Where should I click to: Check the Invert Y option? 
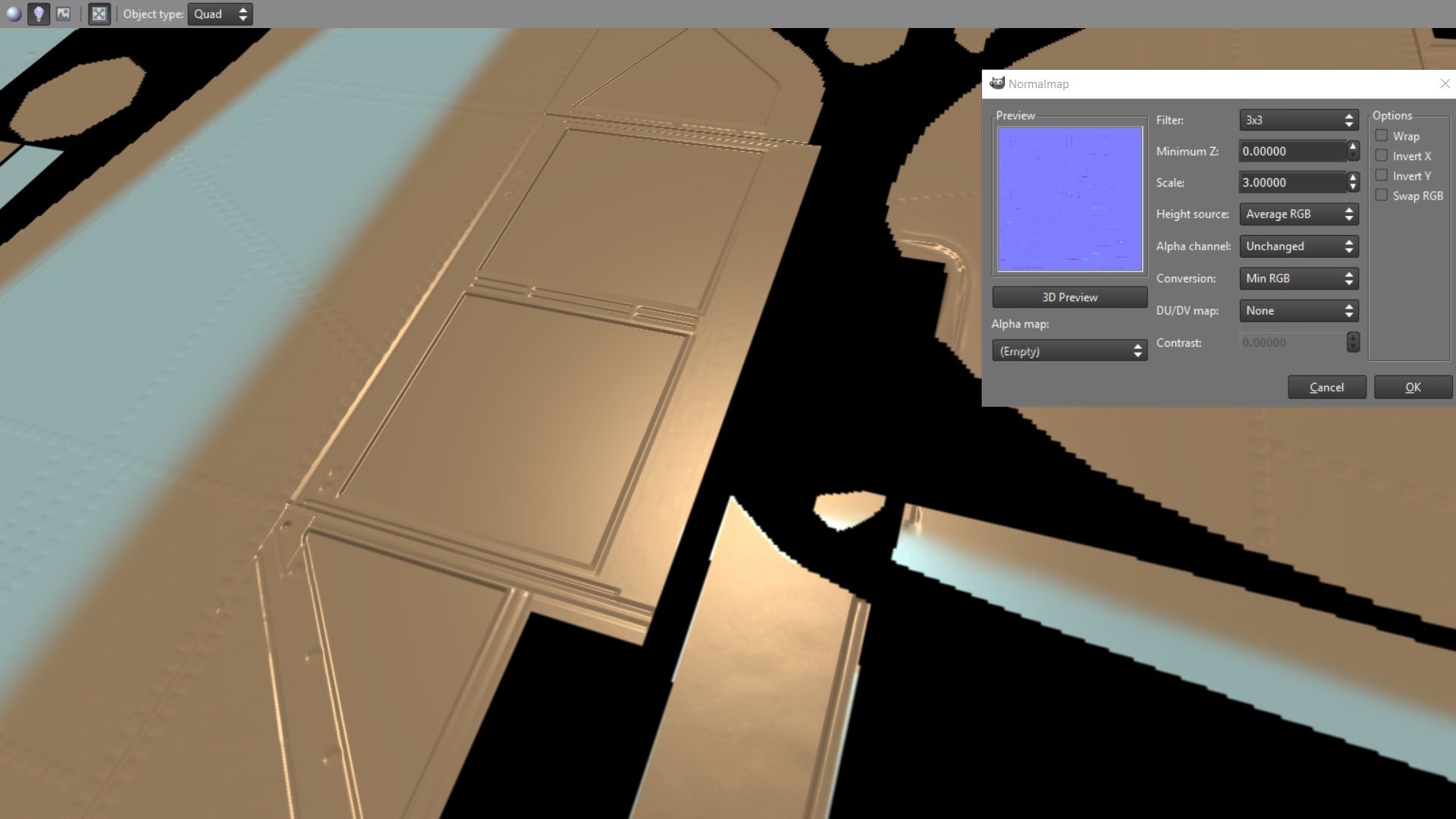1382,175
